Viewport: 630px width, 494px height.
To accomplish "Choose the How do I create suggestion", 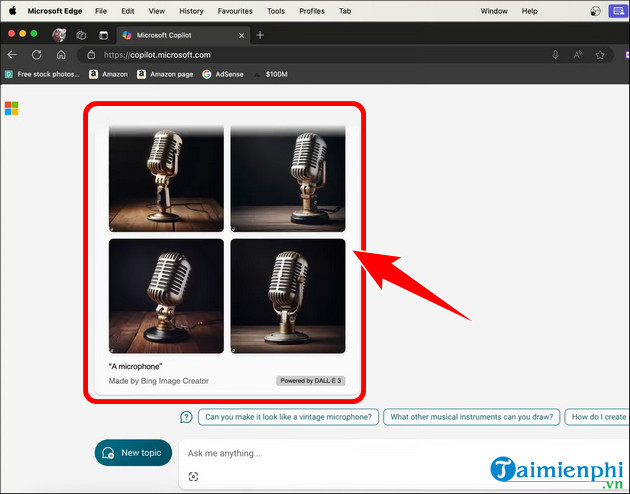I will pos(597,417).
